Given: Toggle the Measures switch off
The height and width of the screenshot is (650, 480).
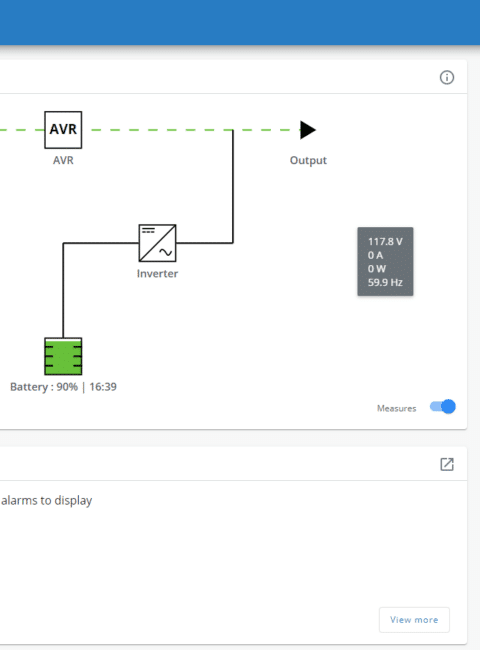Looking at the screenshot, I should point(442,407).
